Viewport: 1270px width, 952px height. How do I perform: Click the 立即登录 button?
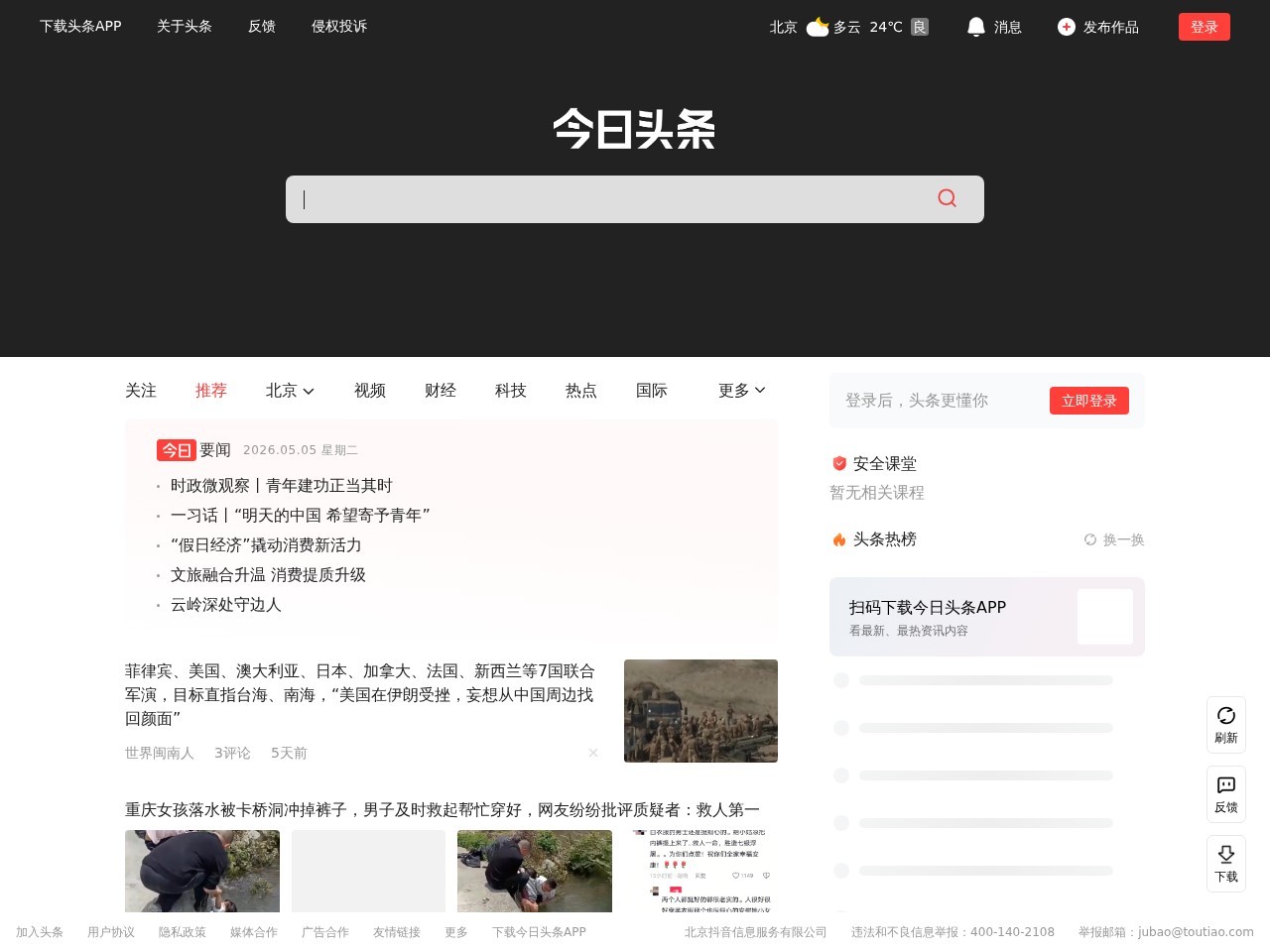pyautogui.click(x=1089, y=401)
